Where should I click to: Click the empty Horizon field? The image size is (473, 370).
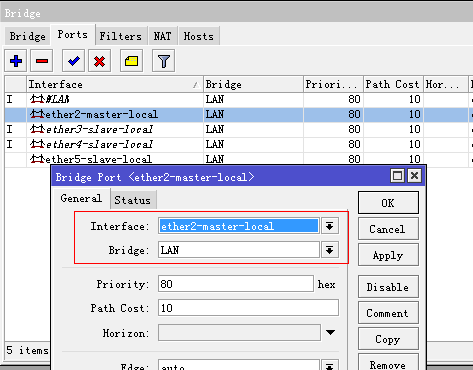pyautogui.click(x=239, y=332)
